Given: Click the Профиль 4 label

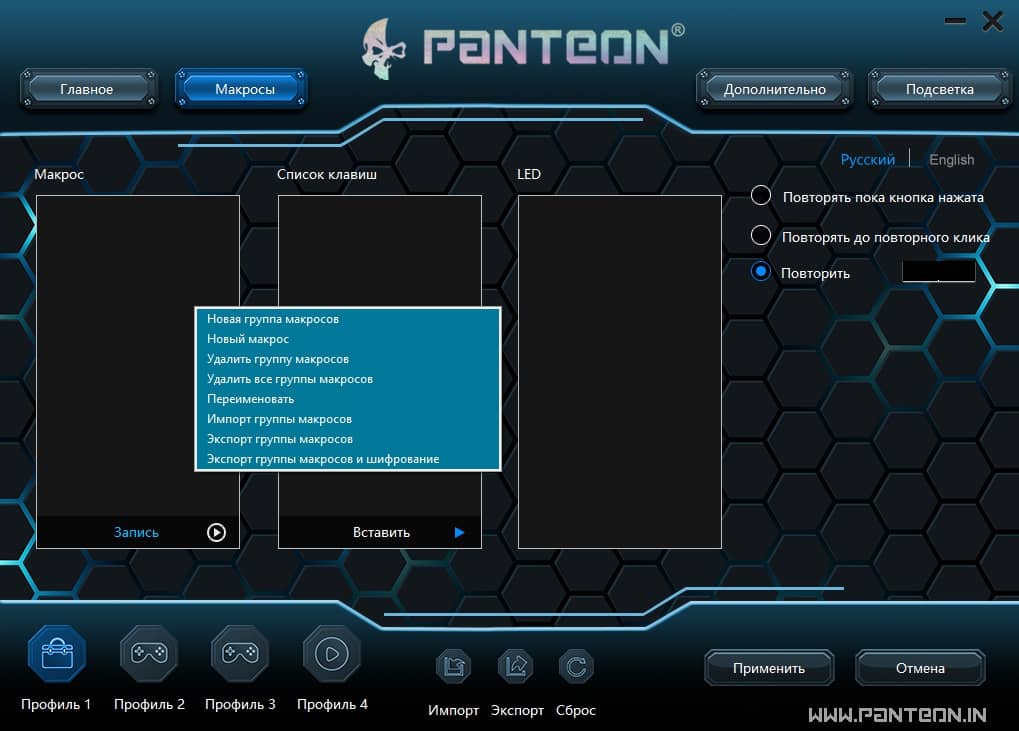Looking at the screenshot, I should tap(332, 704).
